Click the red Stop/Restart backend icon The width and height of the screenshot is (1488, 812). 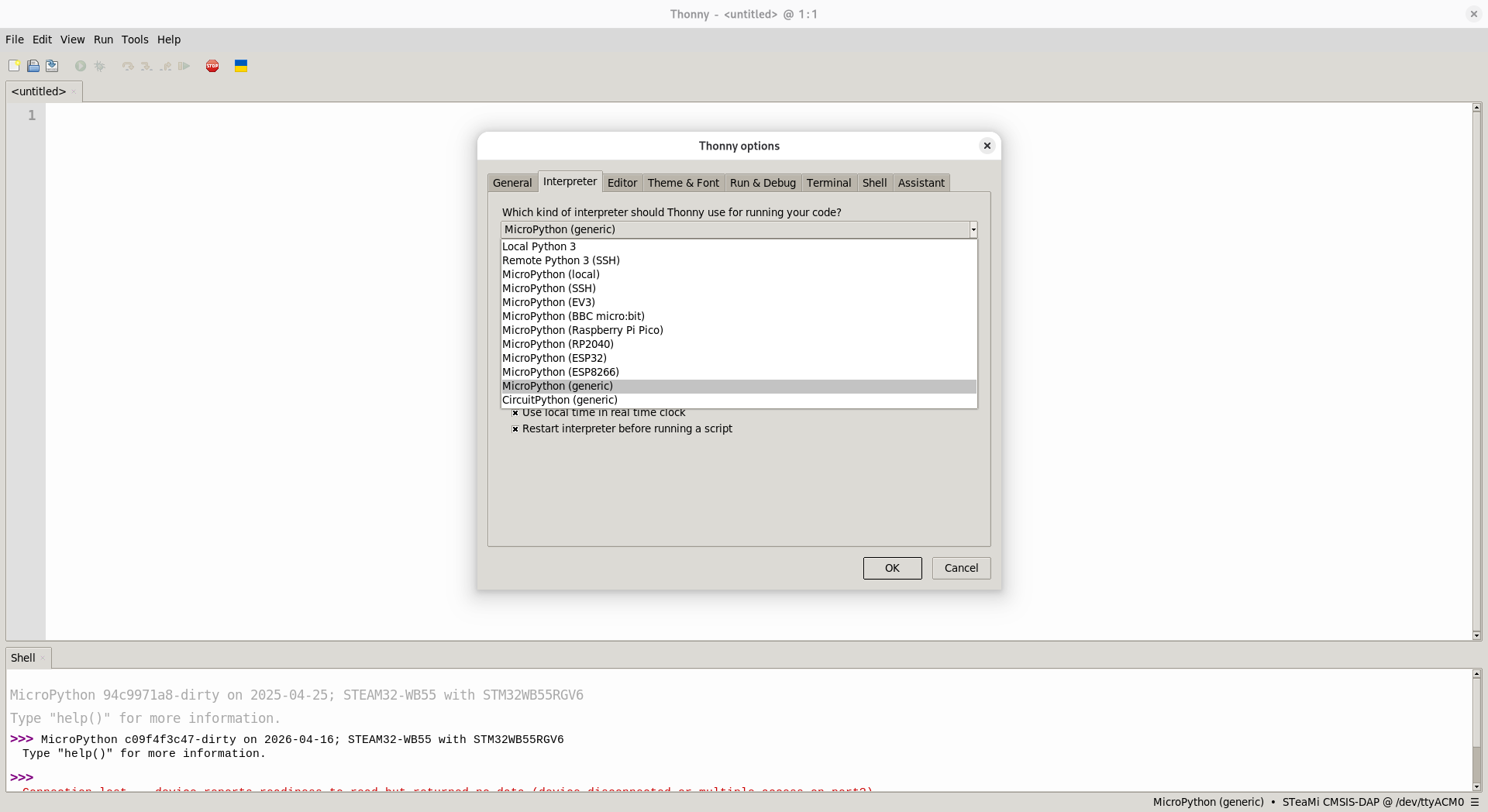pos(212,66)
